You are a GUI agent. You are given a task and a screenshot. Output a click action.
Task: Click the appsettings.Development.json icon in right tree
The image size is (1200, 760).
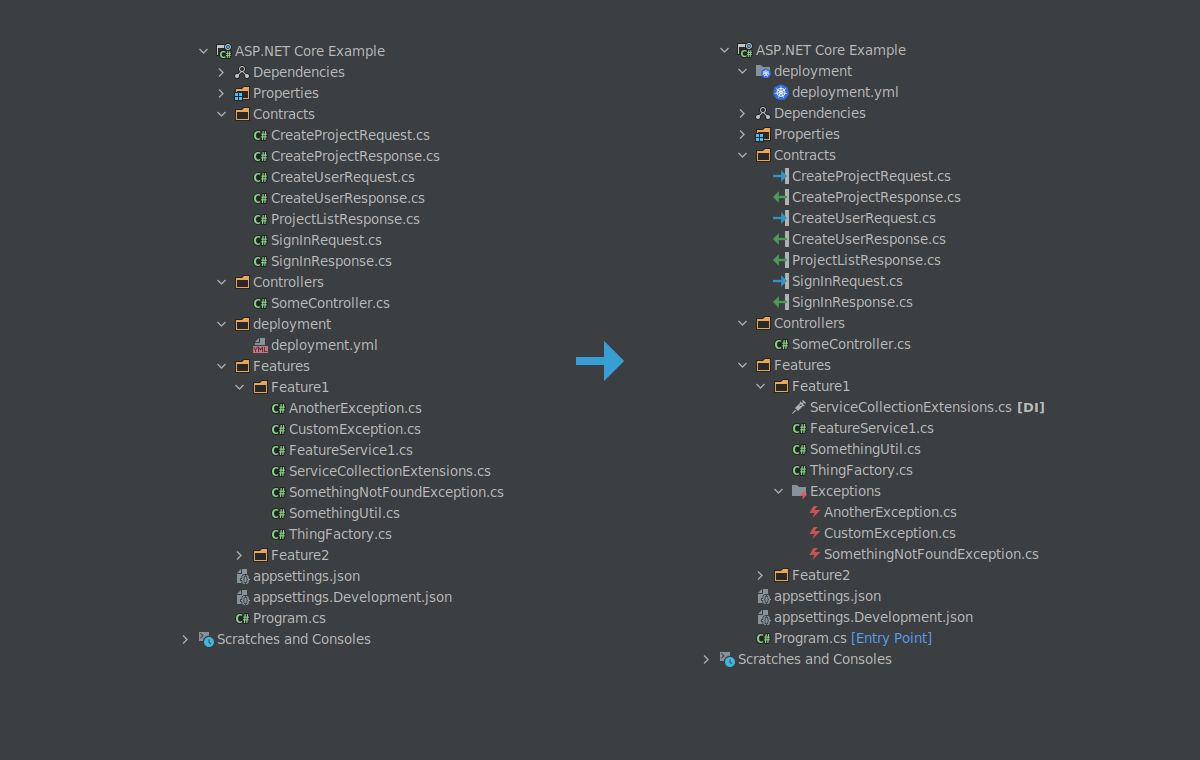point(763,617)
